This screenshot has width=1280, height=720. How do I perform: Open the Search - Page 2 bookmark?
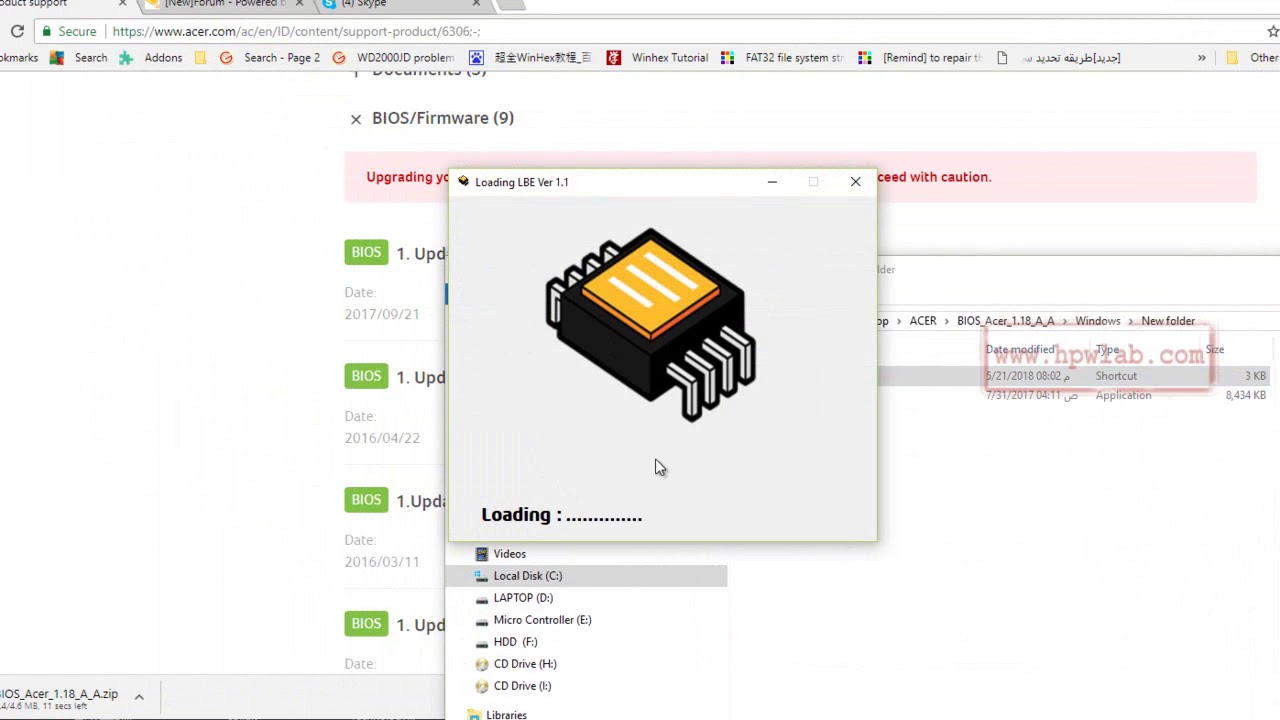click(270, 58)
